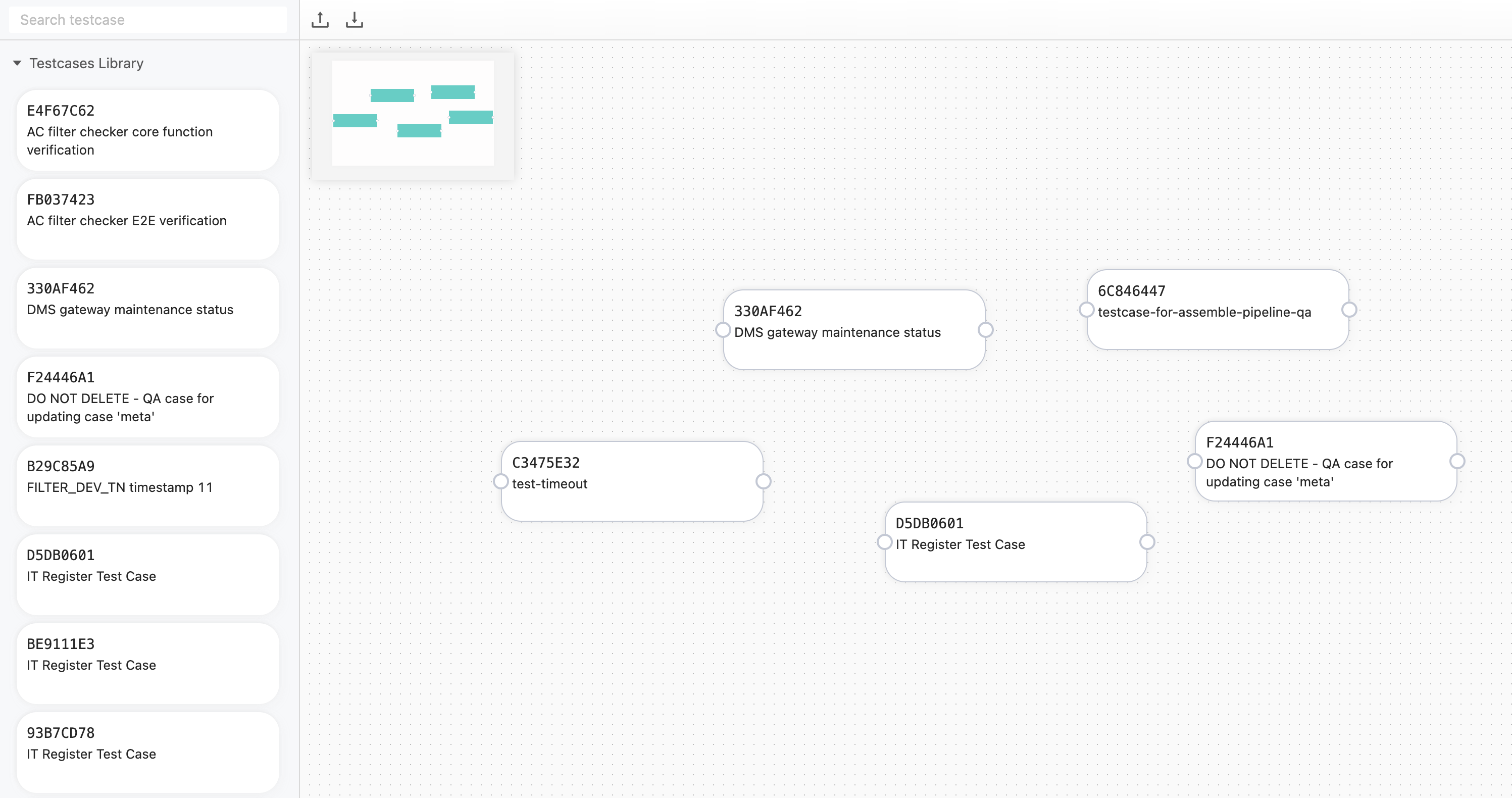Select library card 330AF462 DMS gateway maintenance
This screenshot has width=1512, height=798.
point(148,308)
